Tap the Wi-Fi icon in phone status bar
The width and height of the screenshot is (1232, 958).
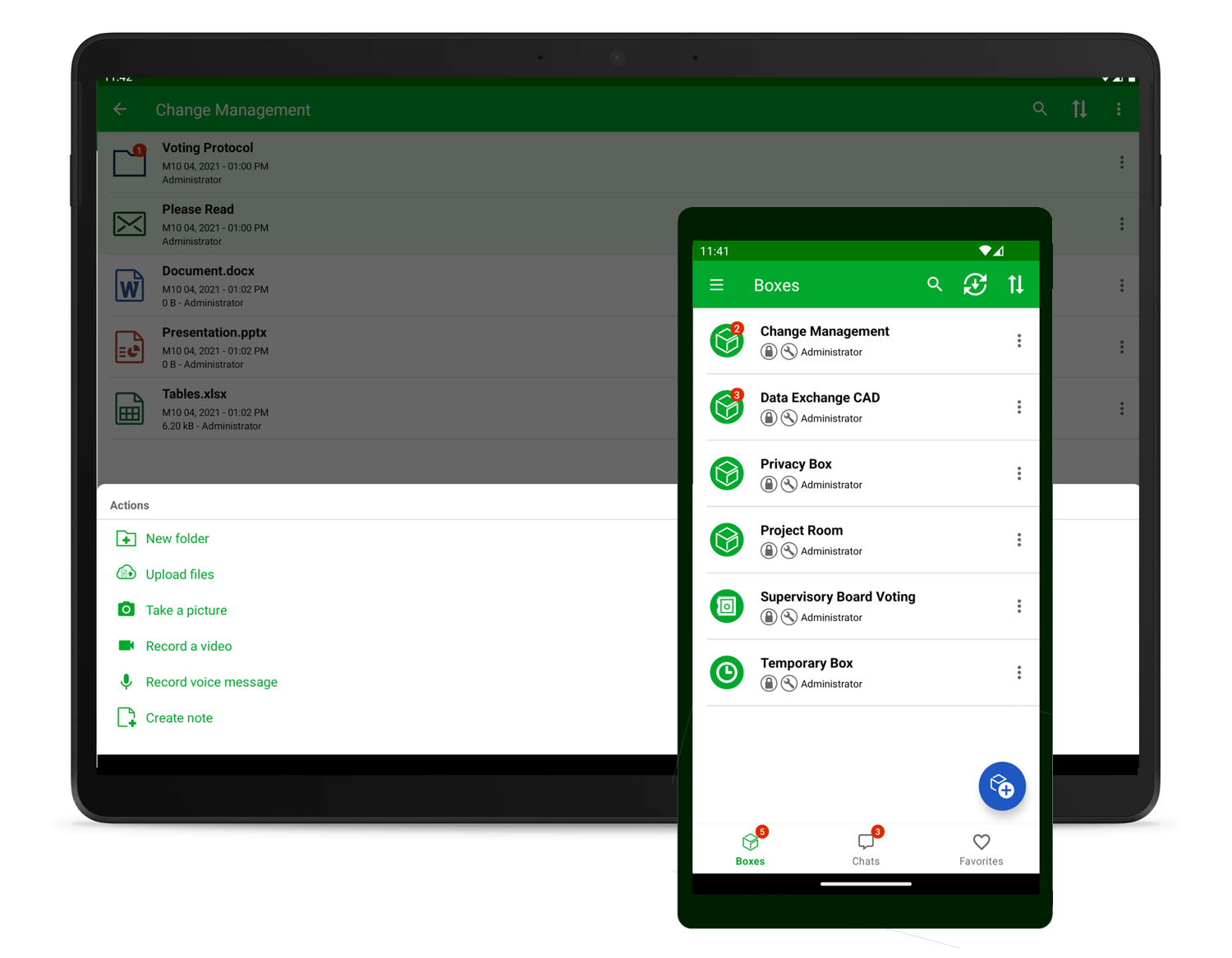984,251
